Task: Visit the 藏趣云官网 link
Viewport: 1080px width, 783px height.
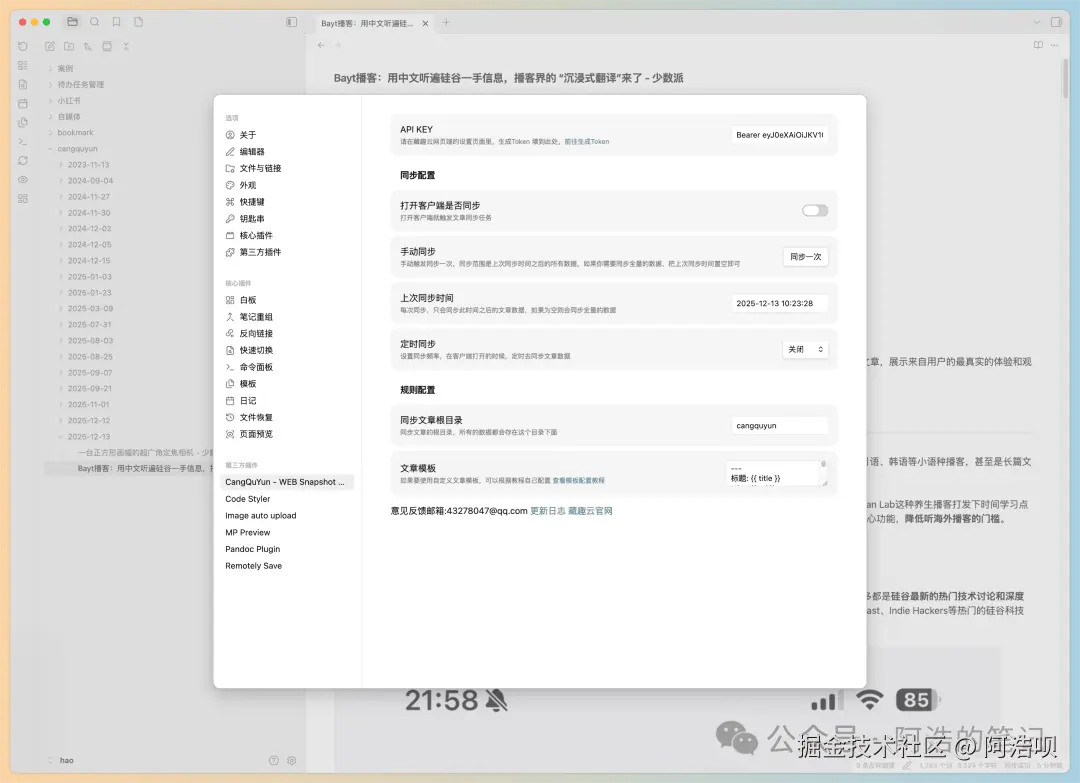Action: [x=590, y=511]
